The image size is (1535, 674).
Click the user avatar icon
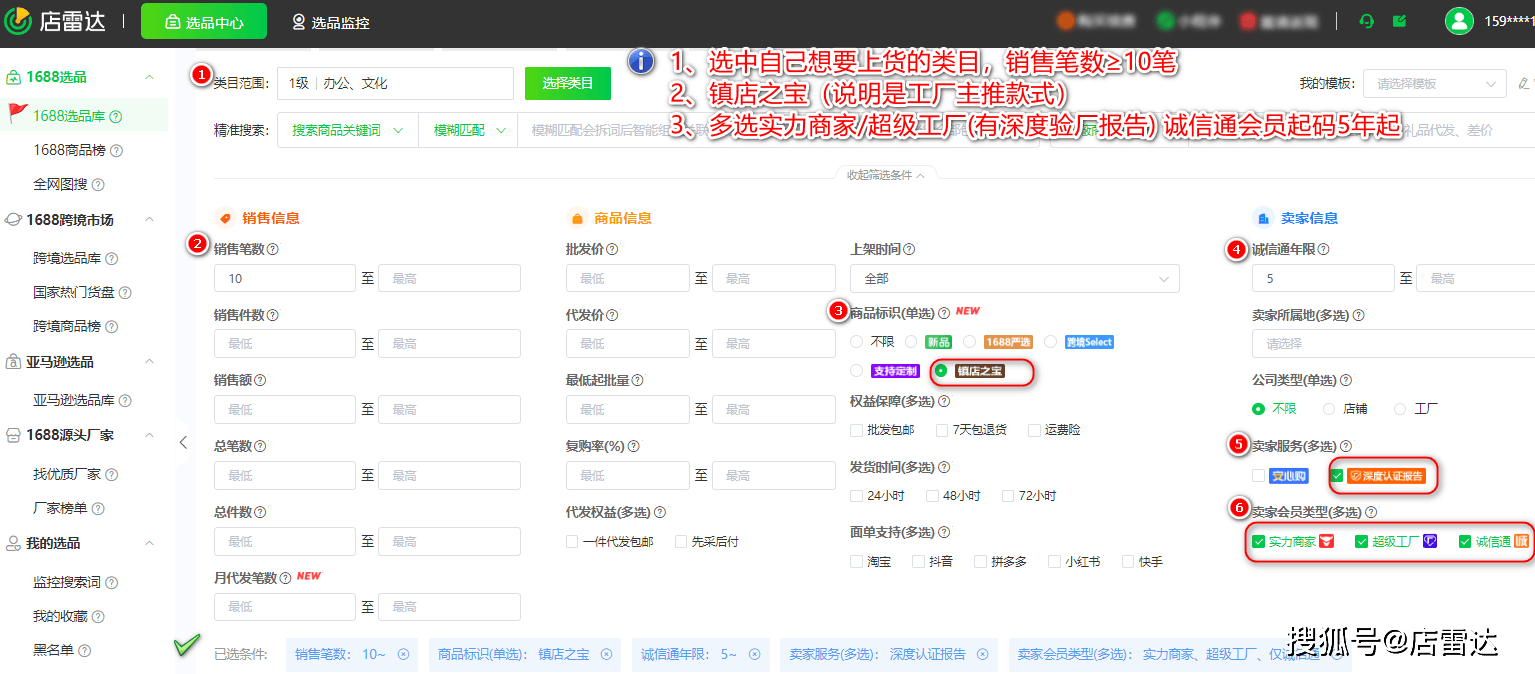pos(1459,21)
